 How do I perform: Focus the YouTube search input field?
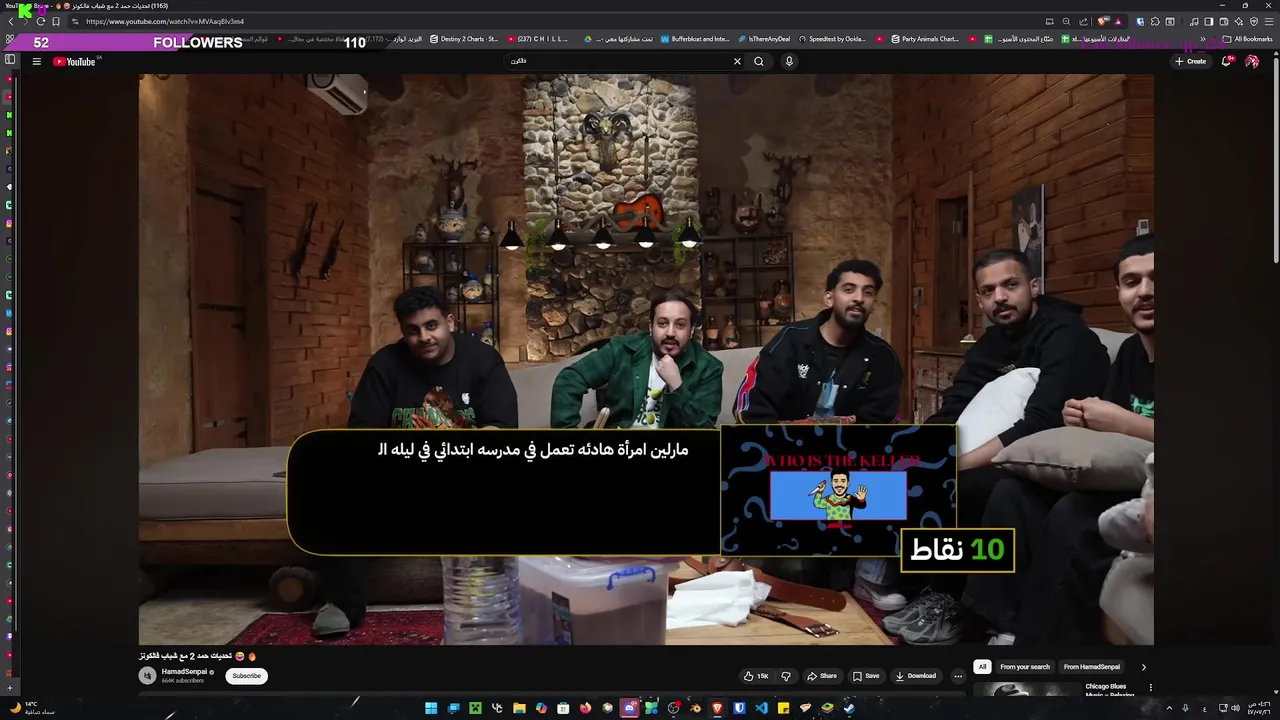(617, 61)
